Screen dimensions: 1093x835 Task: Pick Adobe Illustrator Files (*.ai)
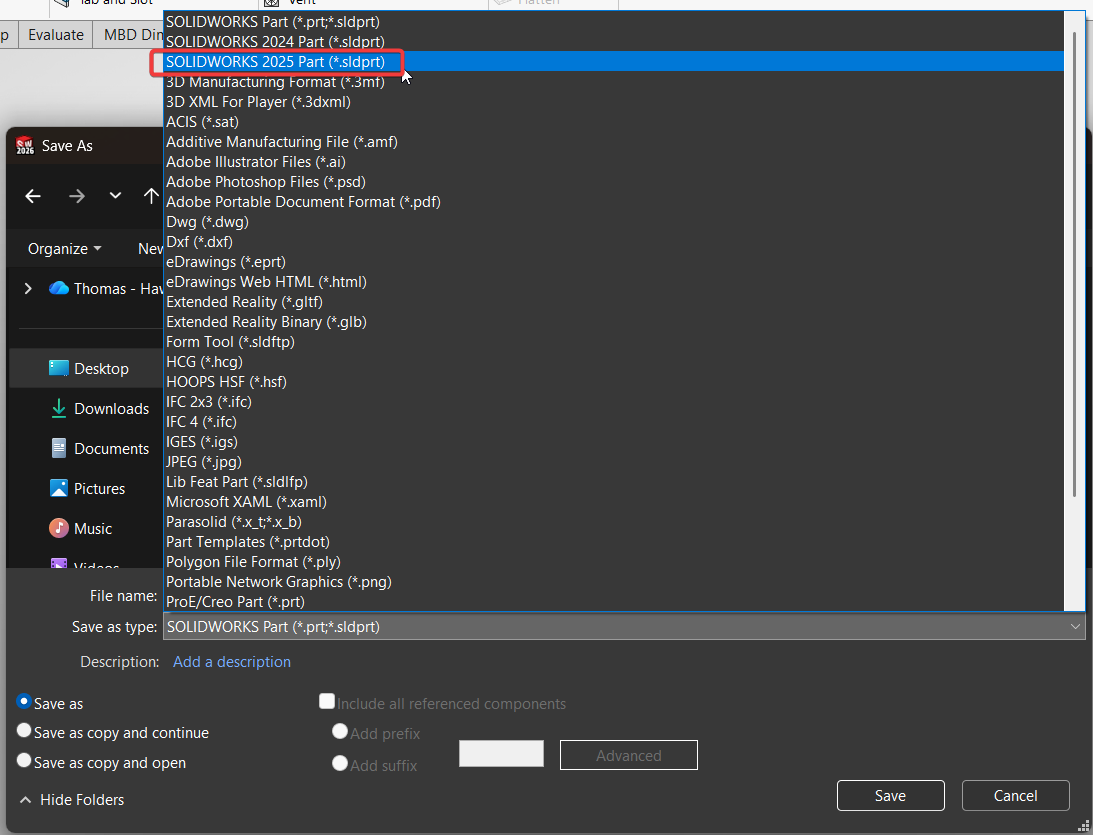point(613,162)
